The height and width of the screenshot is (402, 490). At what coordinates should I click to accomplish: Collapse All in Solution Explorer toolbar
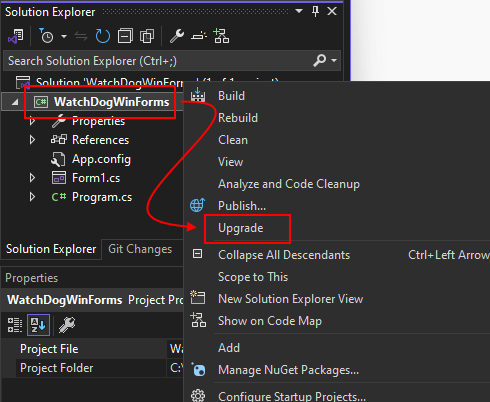point(125,36)
